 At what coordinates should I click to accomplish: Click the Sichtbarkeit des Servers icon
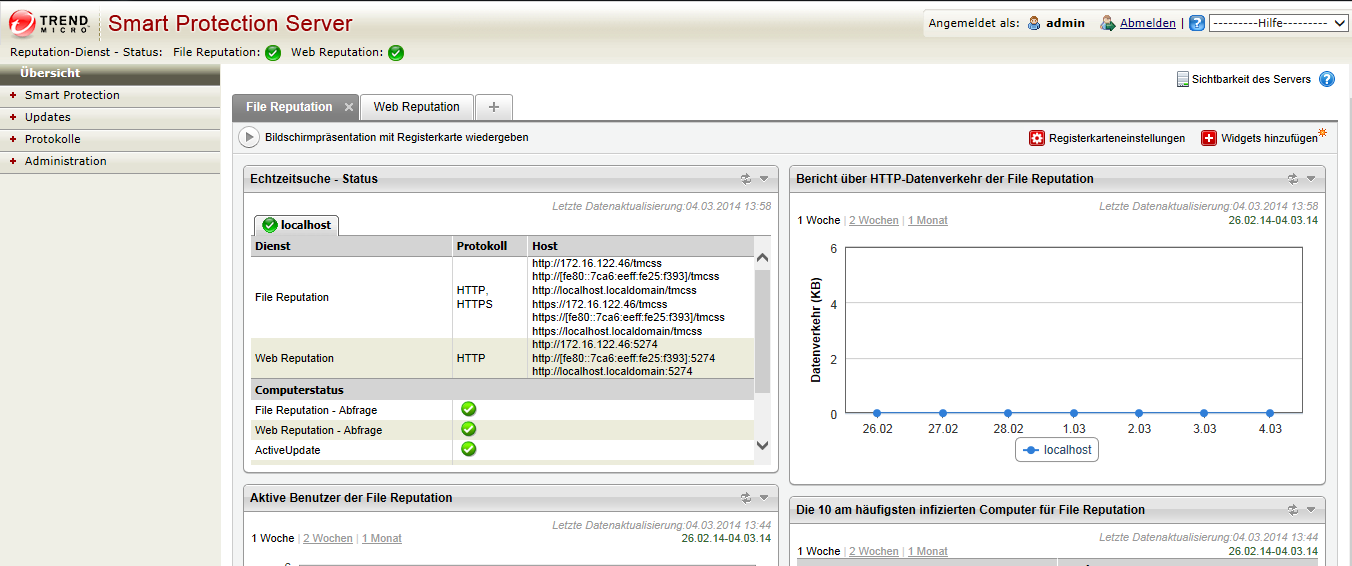1183,79
